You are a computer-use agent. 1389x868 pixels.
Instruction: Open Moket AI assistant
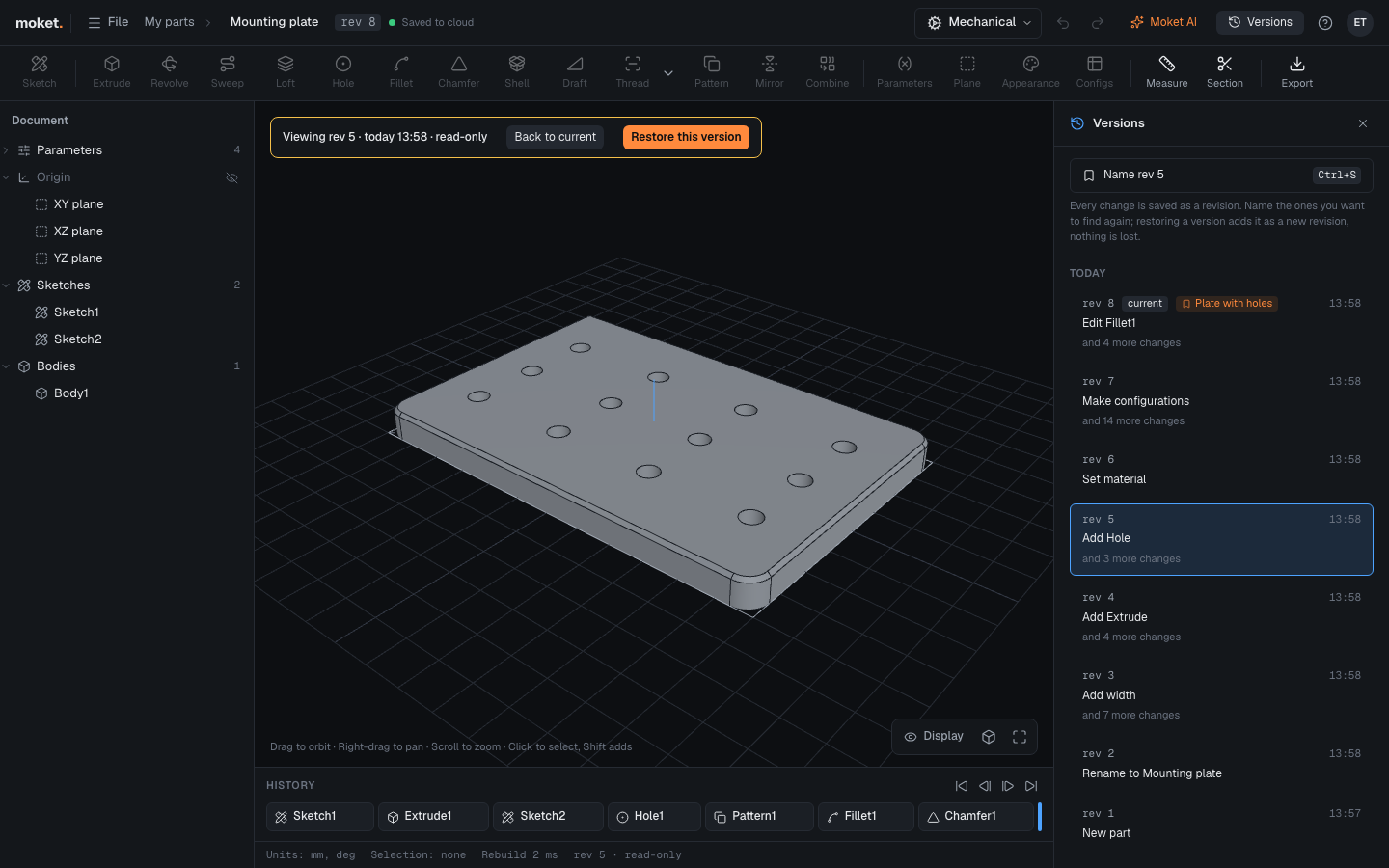click(x=1163, y=22)
